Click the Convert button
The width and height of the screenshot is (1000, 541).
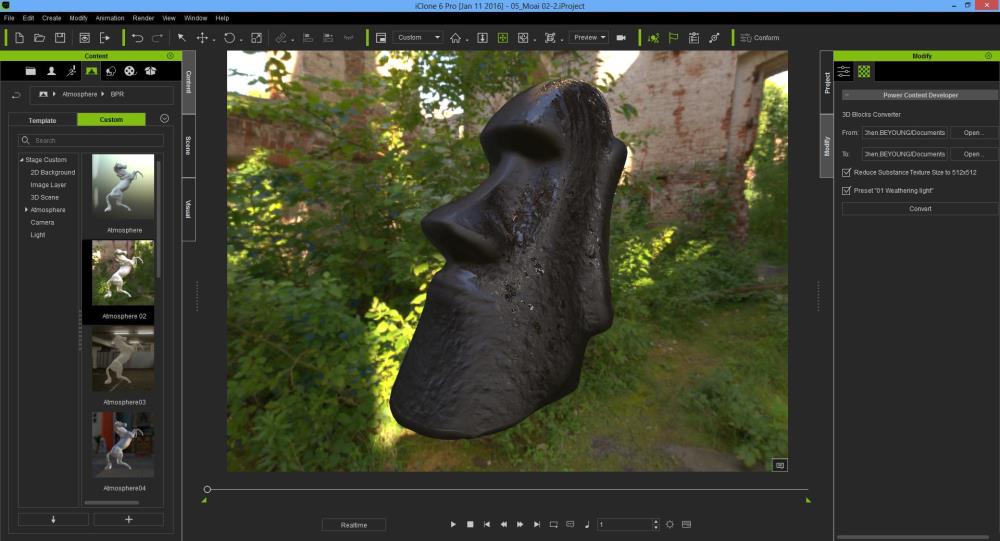(x=919, y=209)
